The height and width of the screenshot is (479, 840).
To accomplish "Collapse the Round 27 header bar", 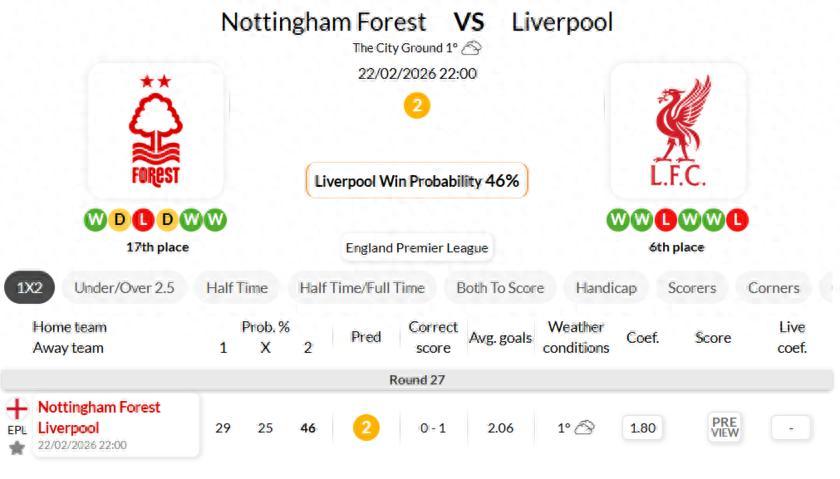I will (x=417, y=380).
